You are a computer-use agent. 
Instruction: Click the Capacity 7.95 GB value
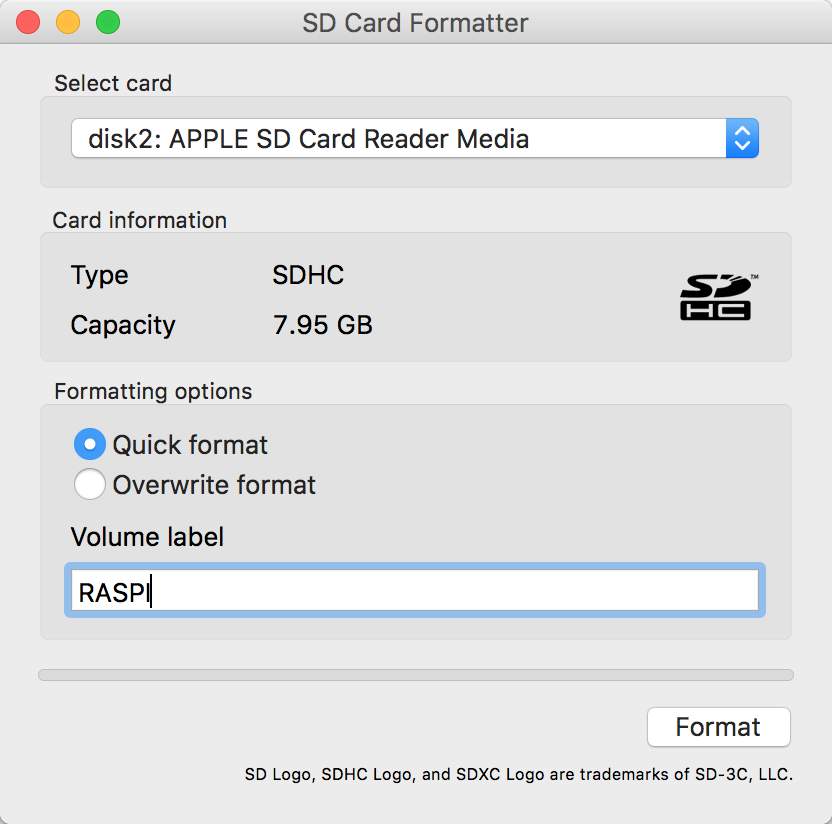pos(322,325)
